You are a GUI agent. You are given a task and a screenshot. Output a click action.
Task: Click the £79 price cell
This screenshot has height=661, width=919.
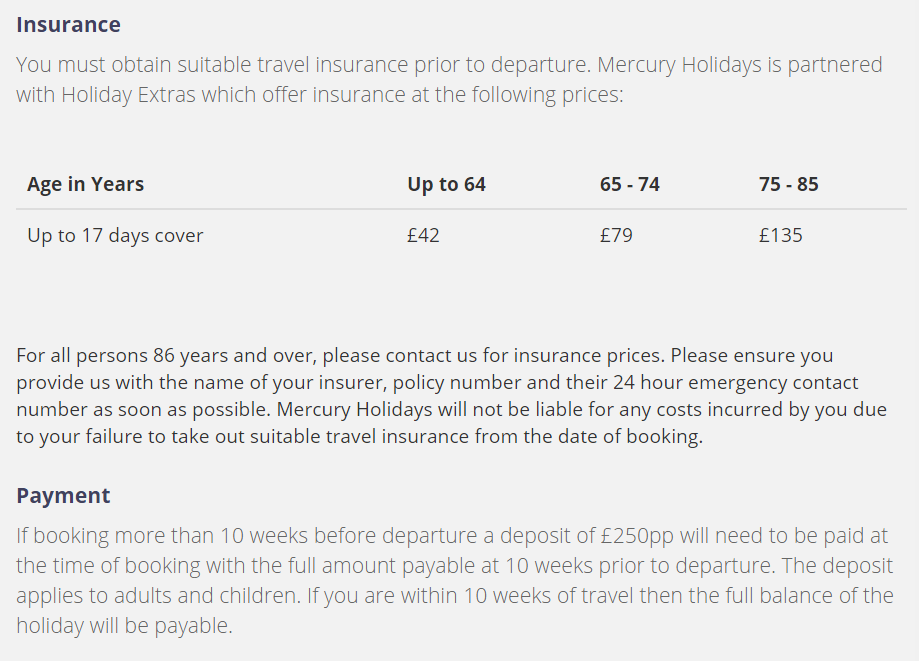[616, 236]
